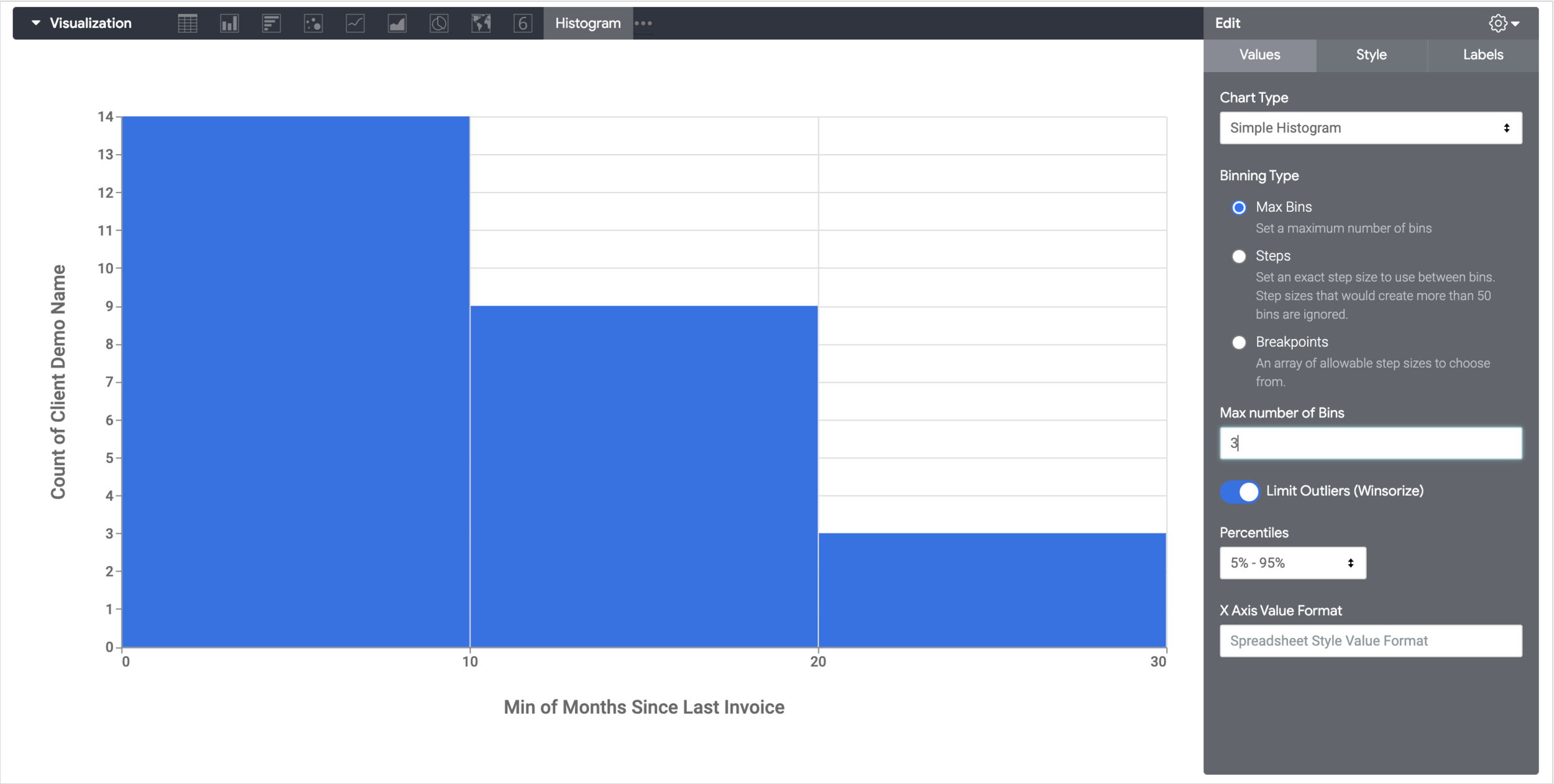Open the Chart Type dropdown
Screen dimensions: 1554x784
click(1370, 128)
